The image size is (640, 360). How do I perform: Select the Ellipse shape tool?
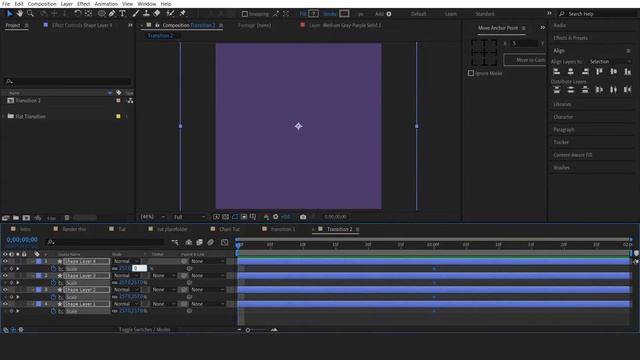[x=101, y=13]
